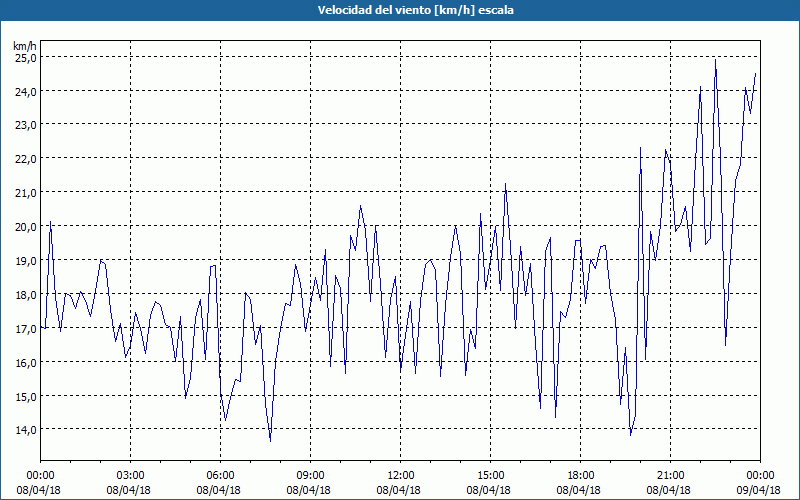Click the 15,0 y-axis value
800x500 pixels.
click(25, 396)
